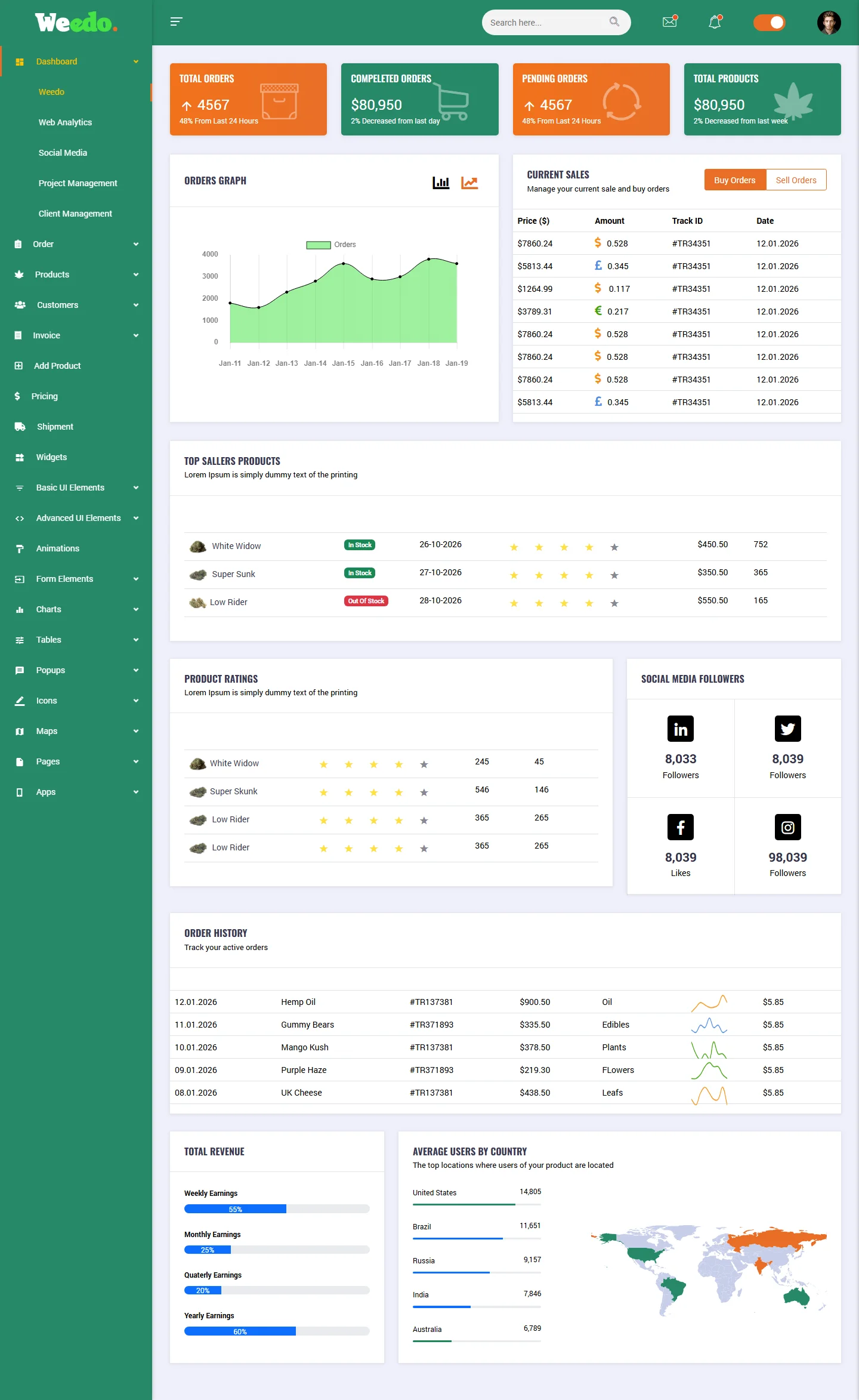Viewport: 859px width, 1400px height.
Task: Click the Weedo logo
Action: tap(76, 22)
